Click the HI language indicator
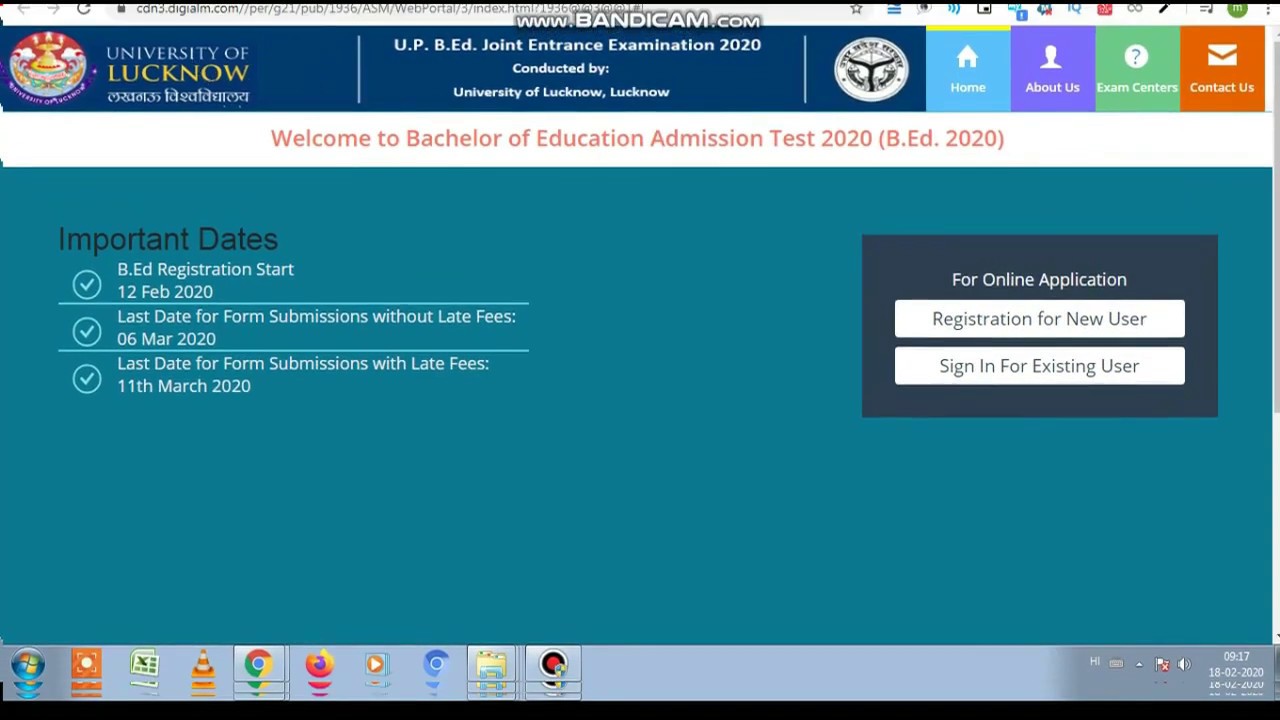 (x=1095, y=662)
